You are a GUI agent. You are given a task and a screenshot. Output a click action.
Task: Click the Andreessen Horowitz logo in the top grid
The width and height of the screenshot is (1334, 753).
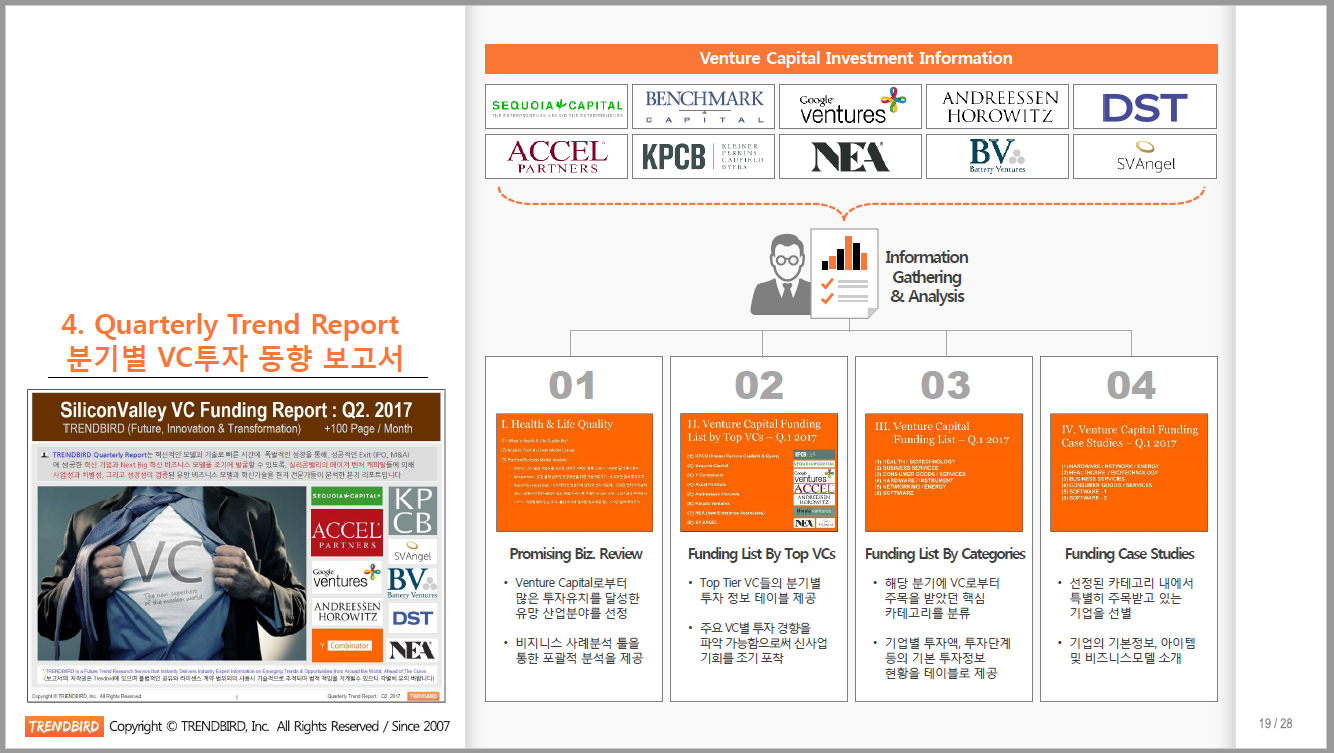click(x=998, y=106)
